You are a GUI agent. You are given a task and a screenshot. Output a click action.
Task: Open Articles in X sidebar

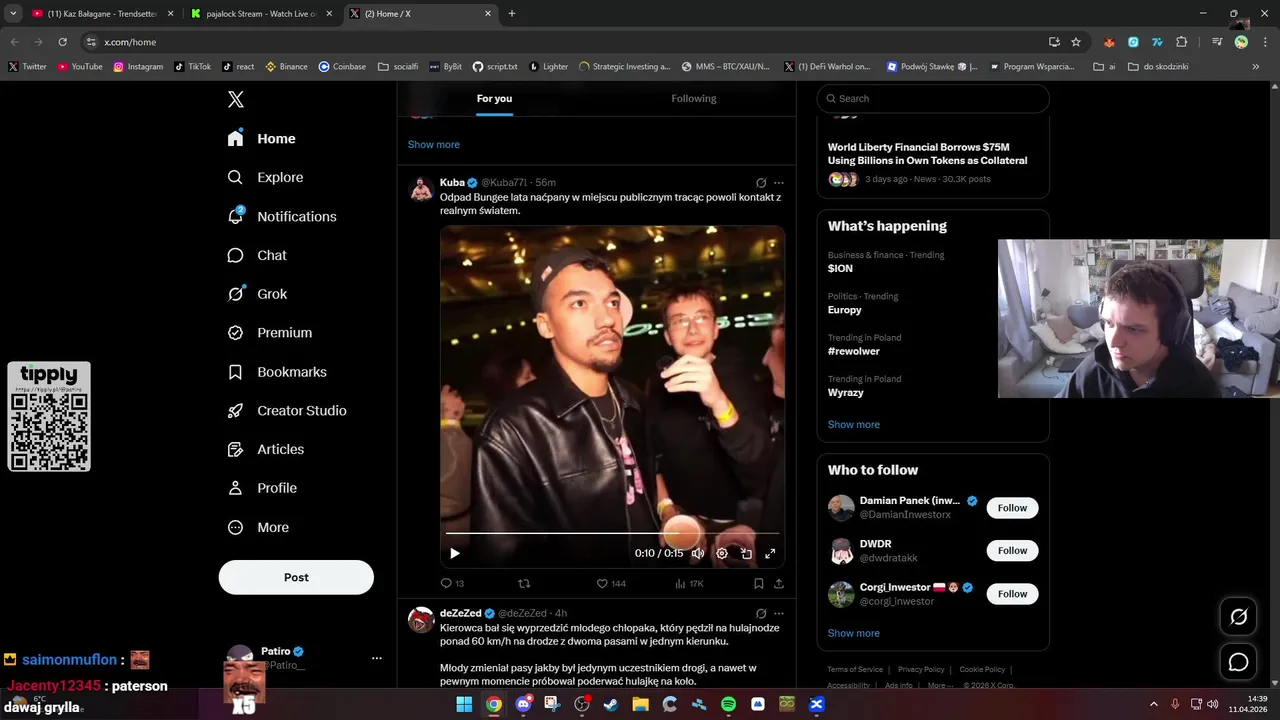[x=266, y=449]
